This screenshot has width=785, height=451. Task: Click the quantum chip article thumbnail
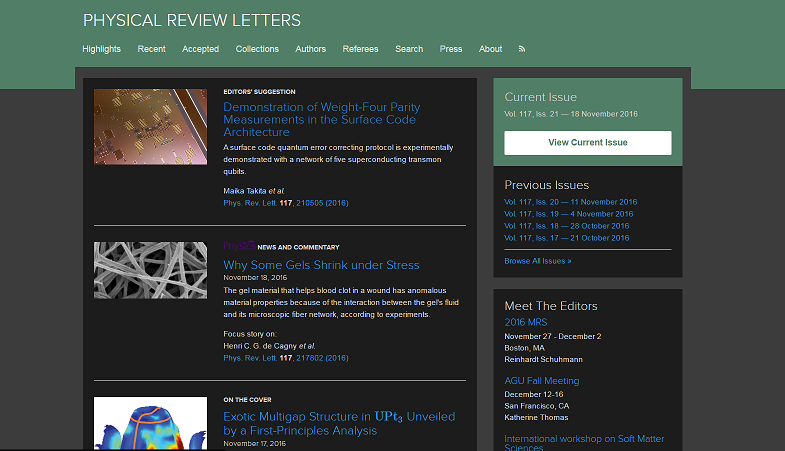point(150,127)
